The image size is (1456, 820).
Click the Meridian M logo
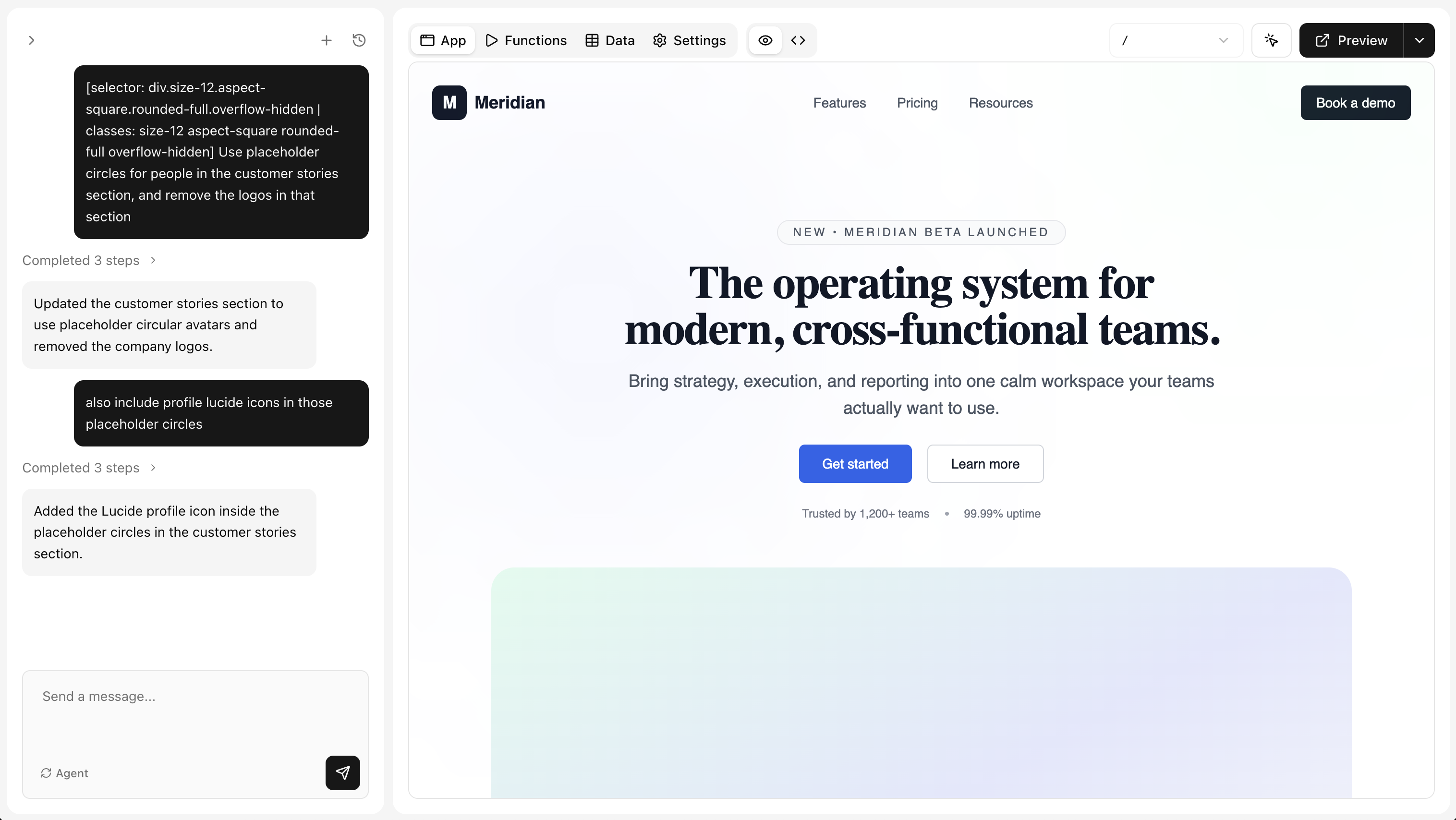pyautogui.click(x=449, y=103)
